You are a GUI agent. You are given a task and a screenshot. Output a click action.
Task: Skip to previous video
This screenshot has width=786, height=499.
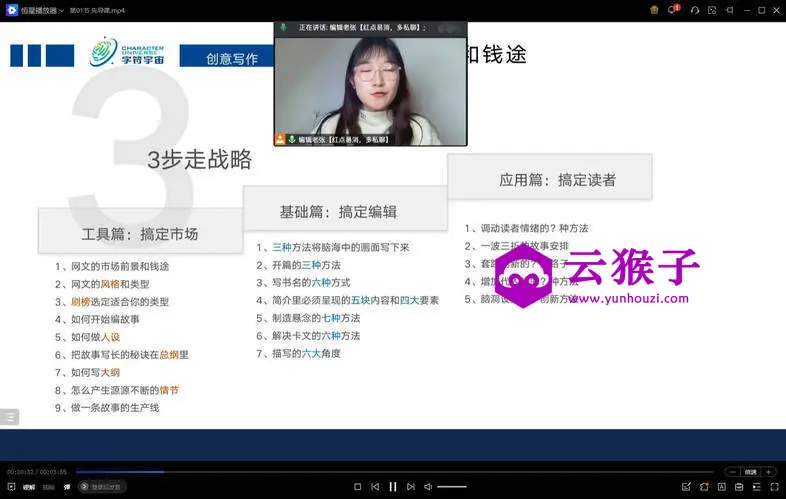375,486
